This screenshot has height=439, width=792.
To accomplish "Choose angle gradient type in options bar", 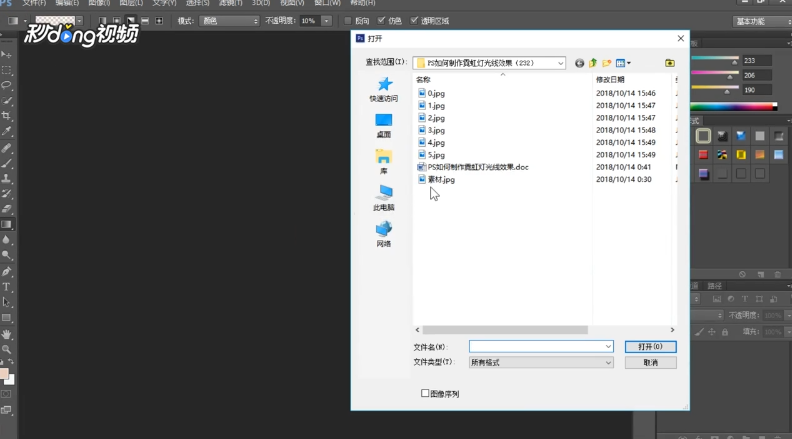I will 131,21.
